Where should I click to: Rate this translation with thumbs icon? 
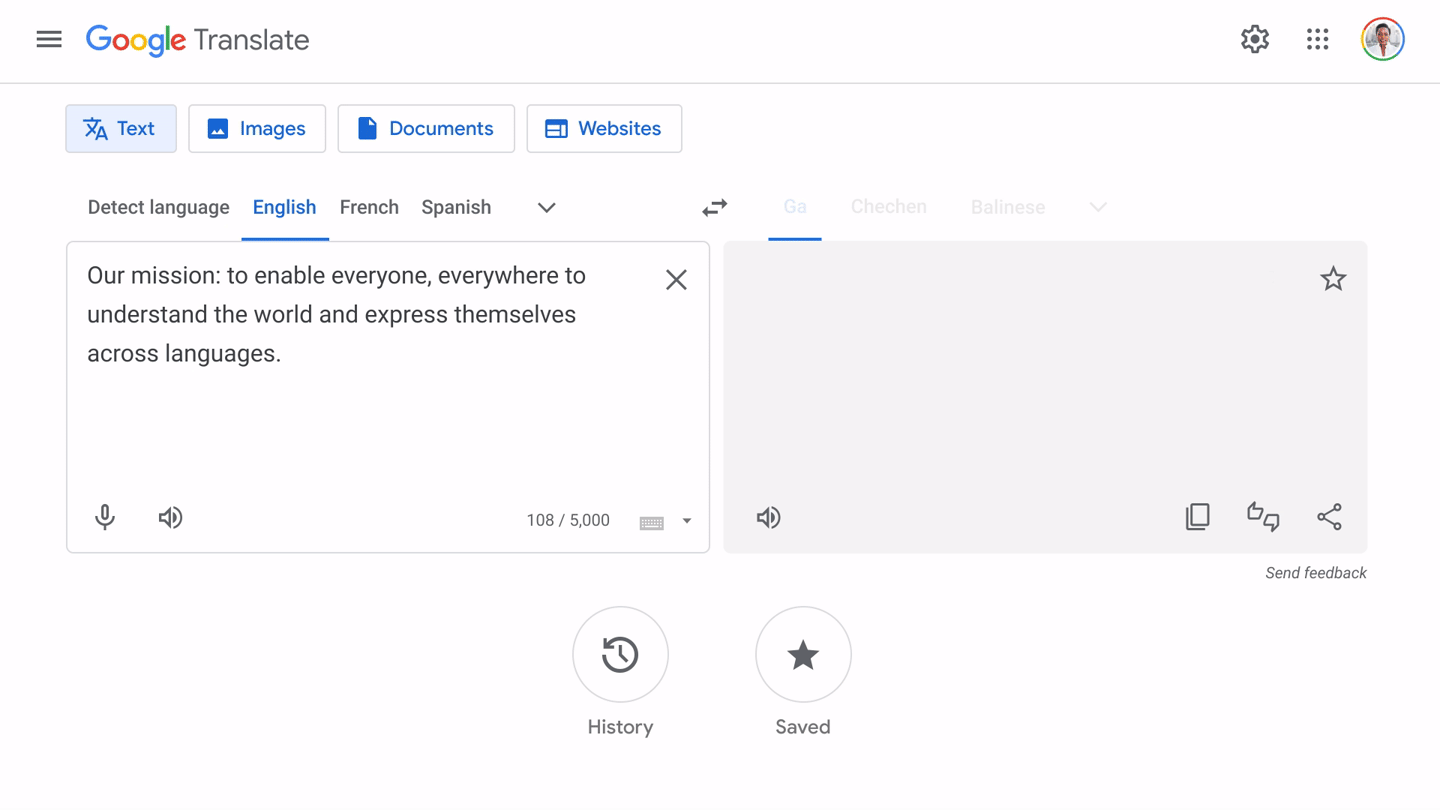pos(1263,517)
